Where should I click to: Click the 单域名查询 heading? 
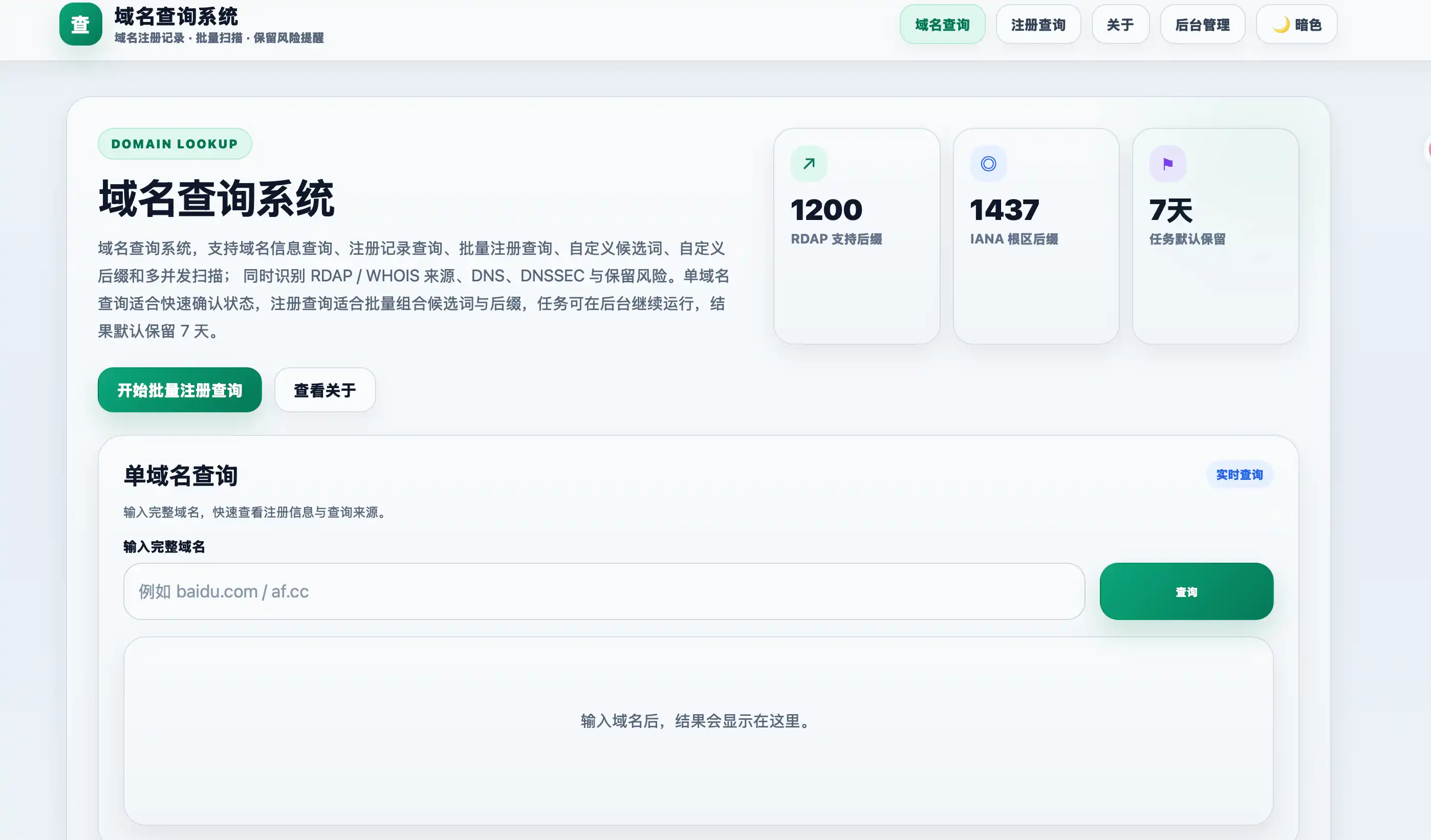[x=181, y=475]
